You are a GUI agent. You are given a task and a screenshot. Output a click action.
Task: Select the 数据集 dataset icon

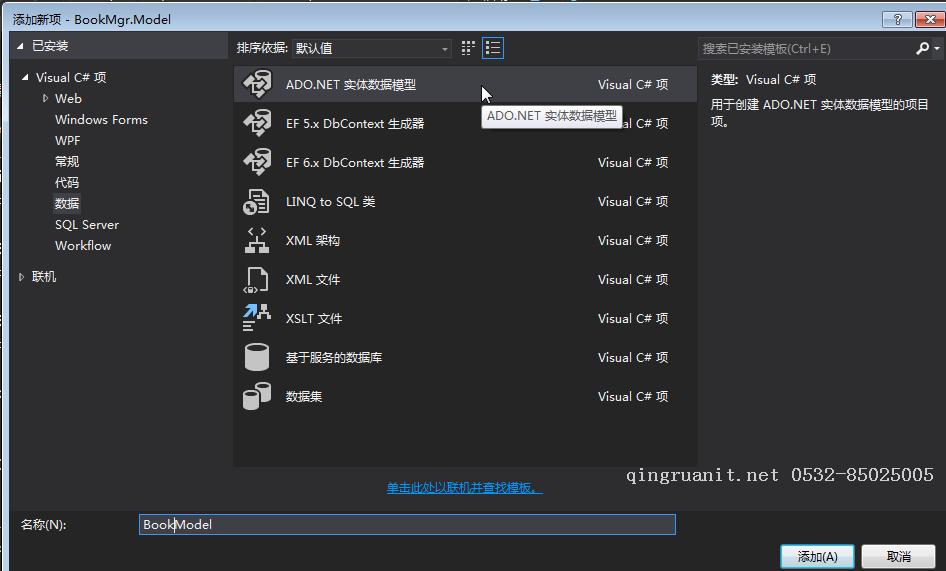[x=257, y=396]
